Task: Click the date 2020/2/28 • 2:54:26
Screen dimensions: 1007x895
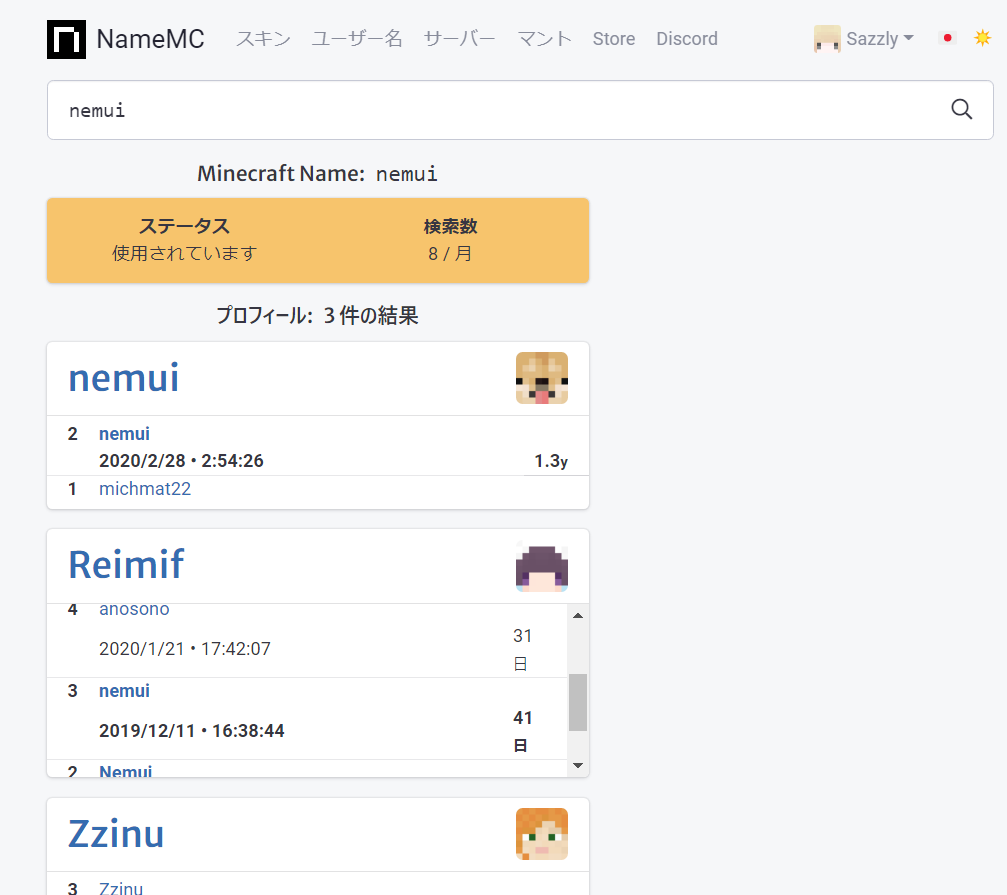Action: point(181,461)
